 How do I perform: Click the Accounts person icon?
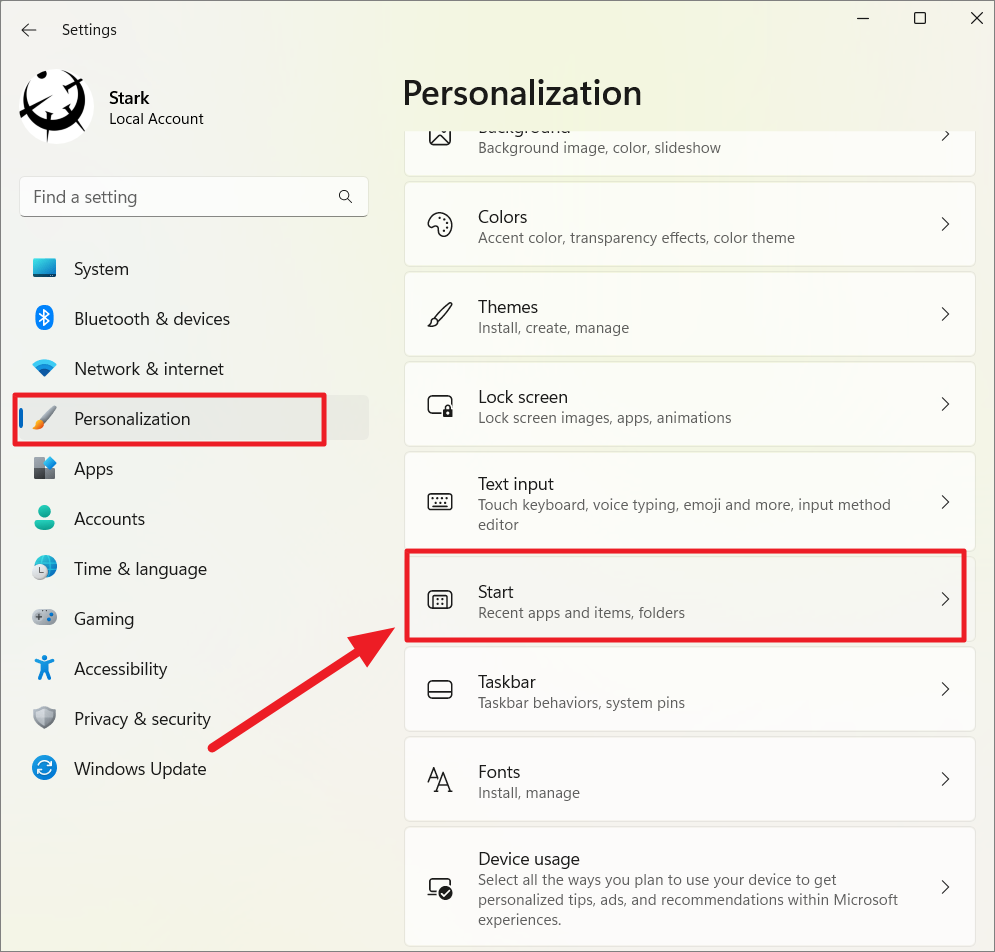click(x=44, y=518)
